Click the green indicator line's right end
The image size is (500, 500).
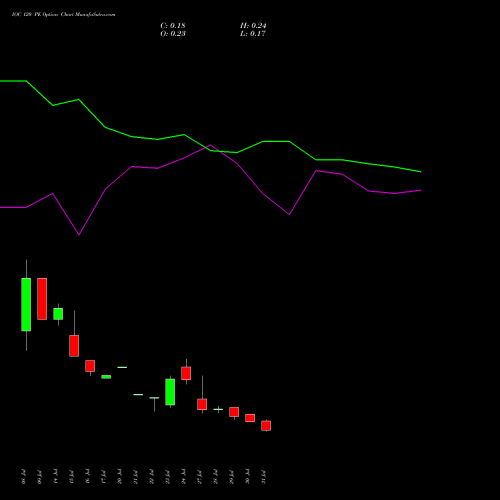click(420, 172)
